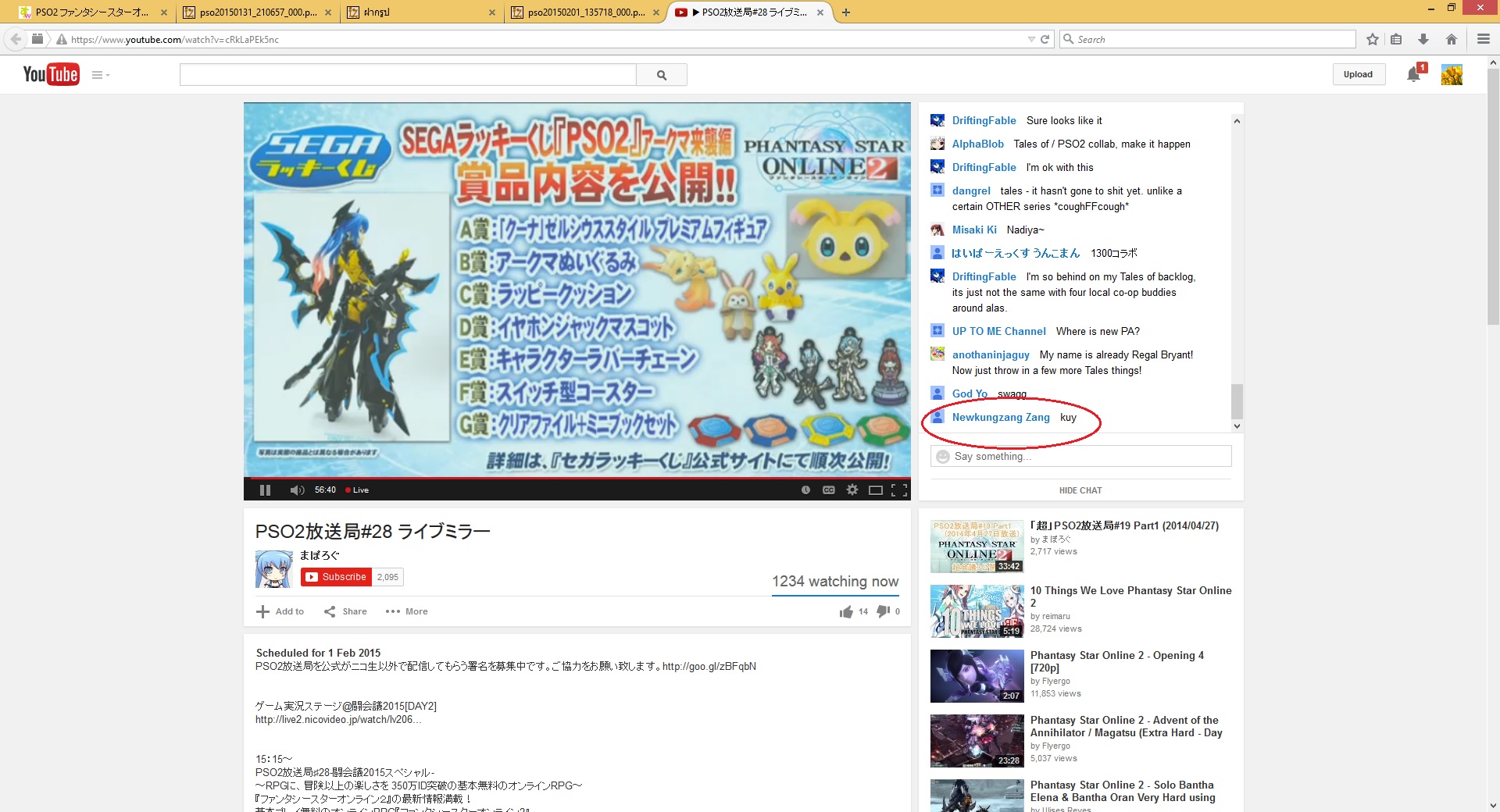Show the bookmarks list icon
The height and width of the screenshot is (812, 1500).
(1396, 39)
